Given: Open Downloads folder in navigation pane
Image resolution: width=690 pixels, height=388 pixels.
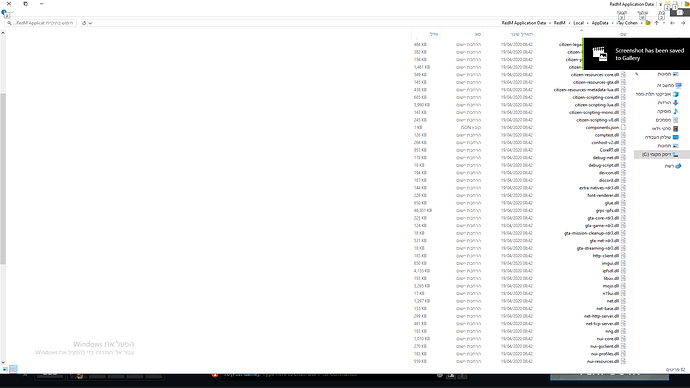Looking at the screenshot, I should click(x=668, y=102).
